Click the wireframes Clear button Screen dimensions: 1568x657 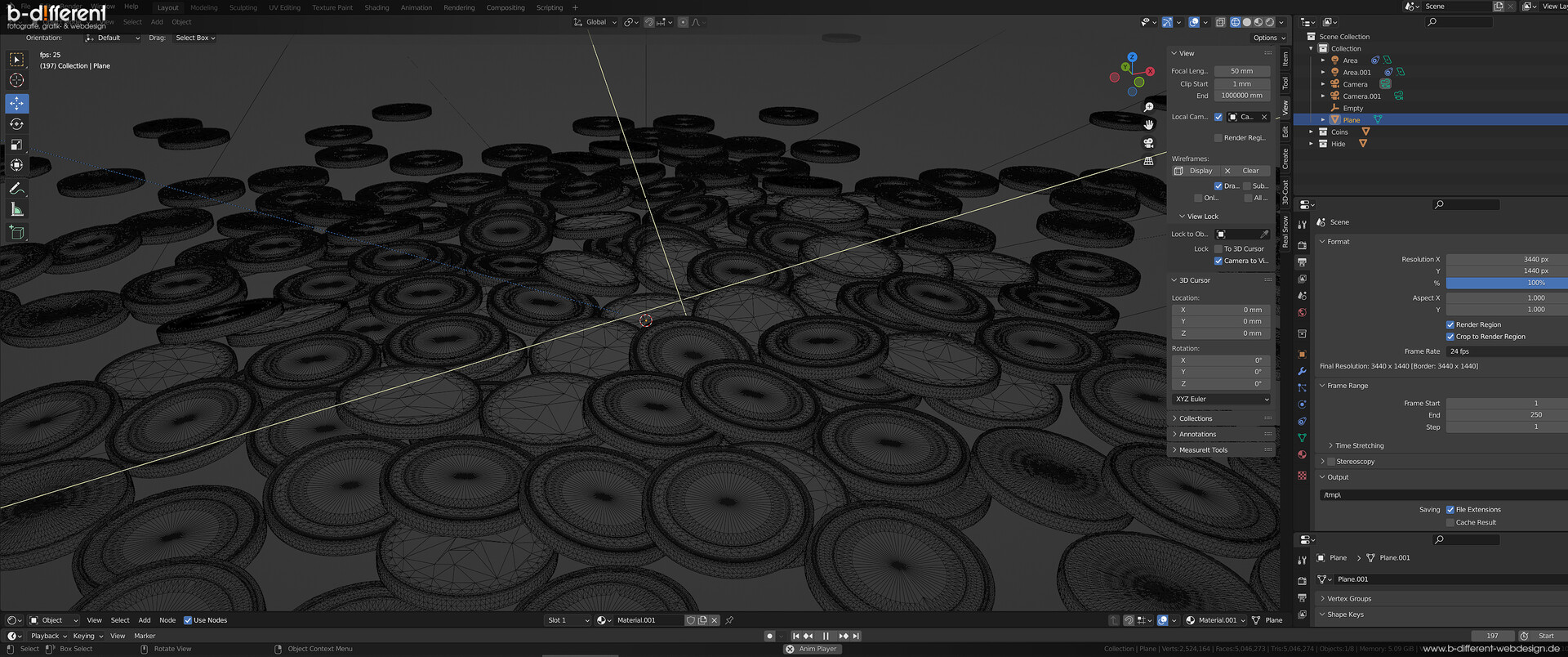[1245, 171]
